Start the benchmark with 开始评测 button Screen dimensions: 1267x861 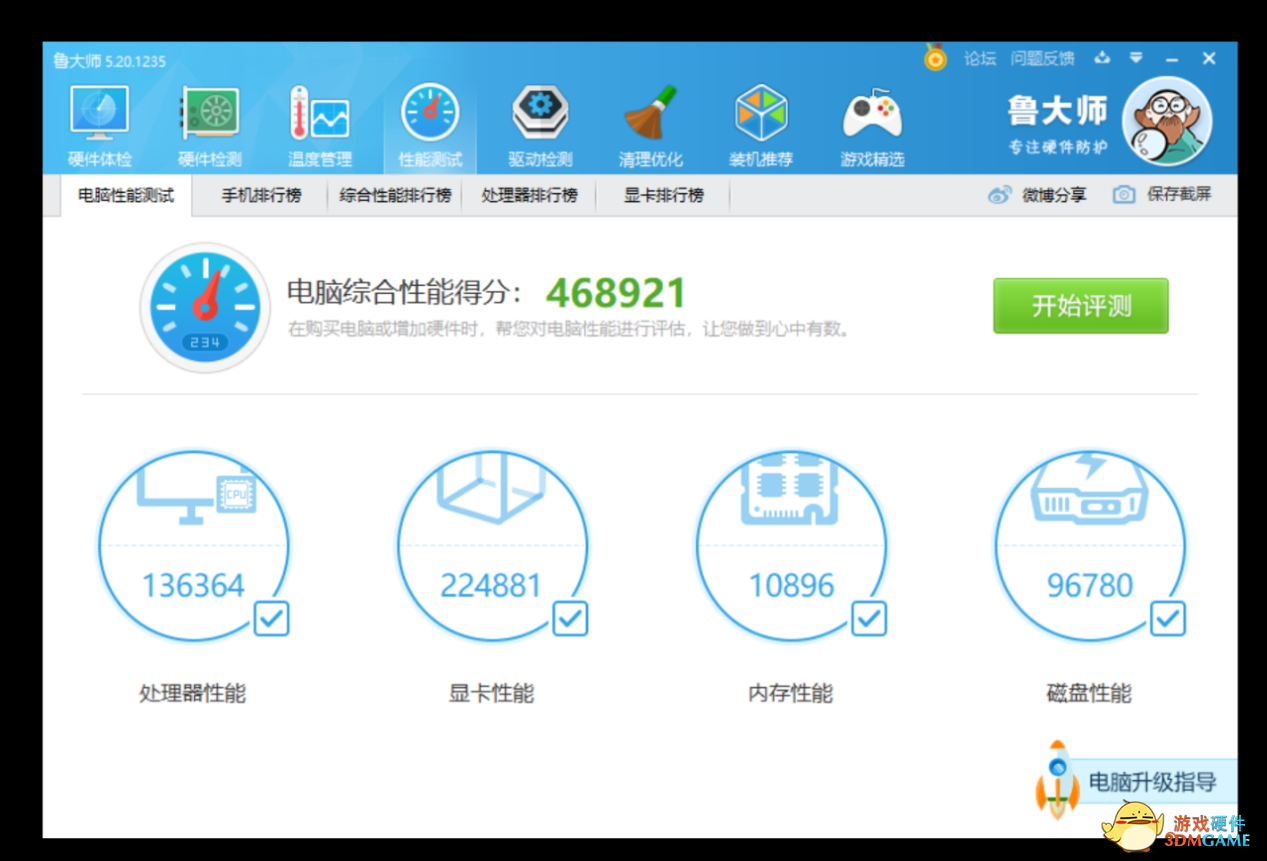[x=1080, y=306]
